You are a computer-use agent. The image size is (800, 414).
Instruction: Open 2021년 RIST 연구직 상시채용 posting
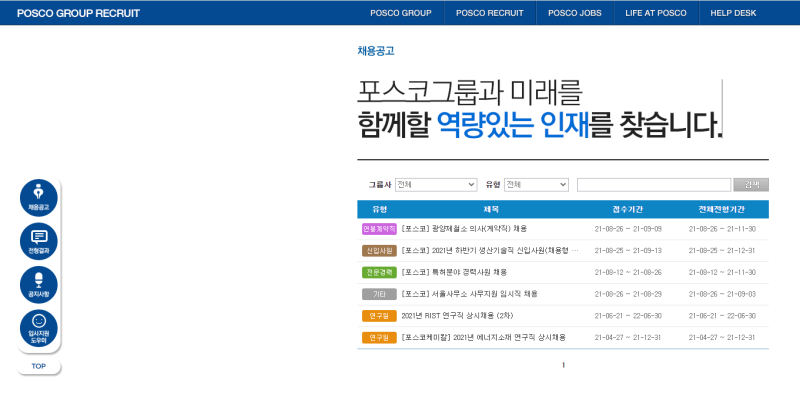[456, 316]
